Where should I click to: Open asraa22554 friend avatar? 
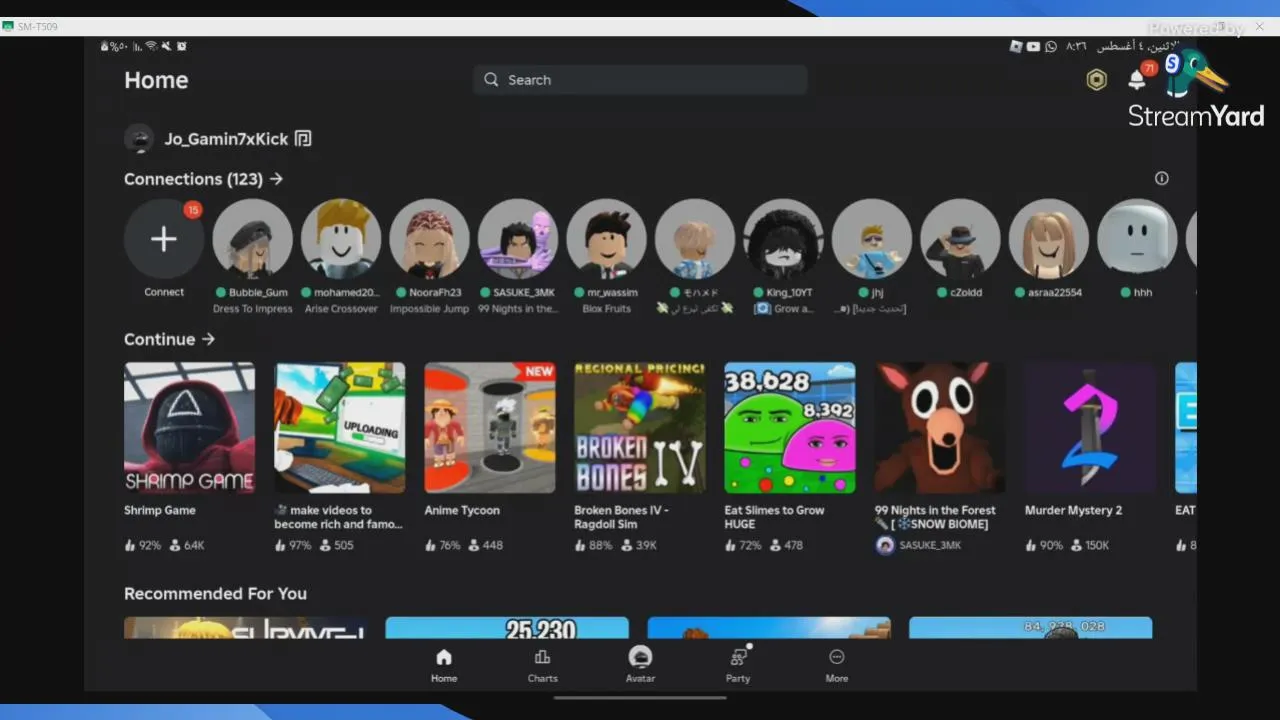(1048, 239)
